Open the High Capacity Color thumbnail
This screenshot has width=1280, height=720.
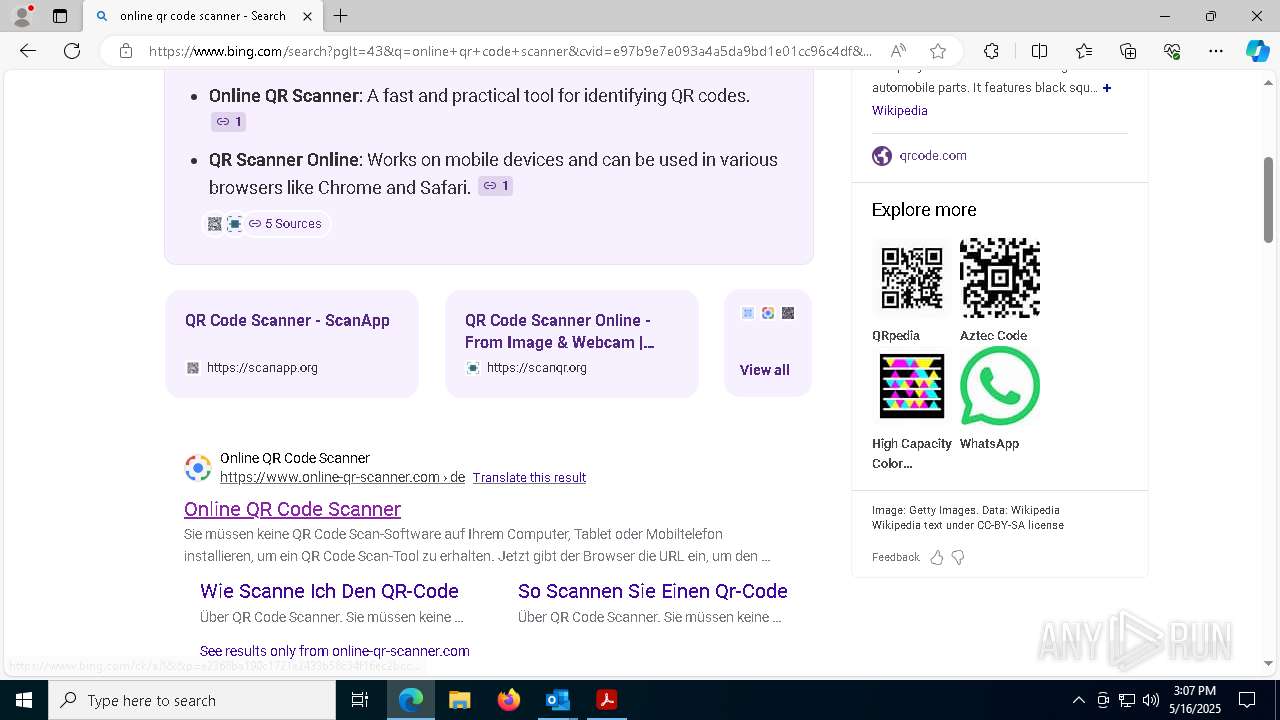point(911,386)
